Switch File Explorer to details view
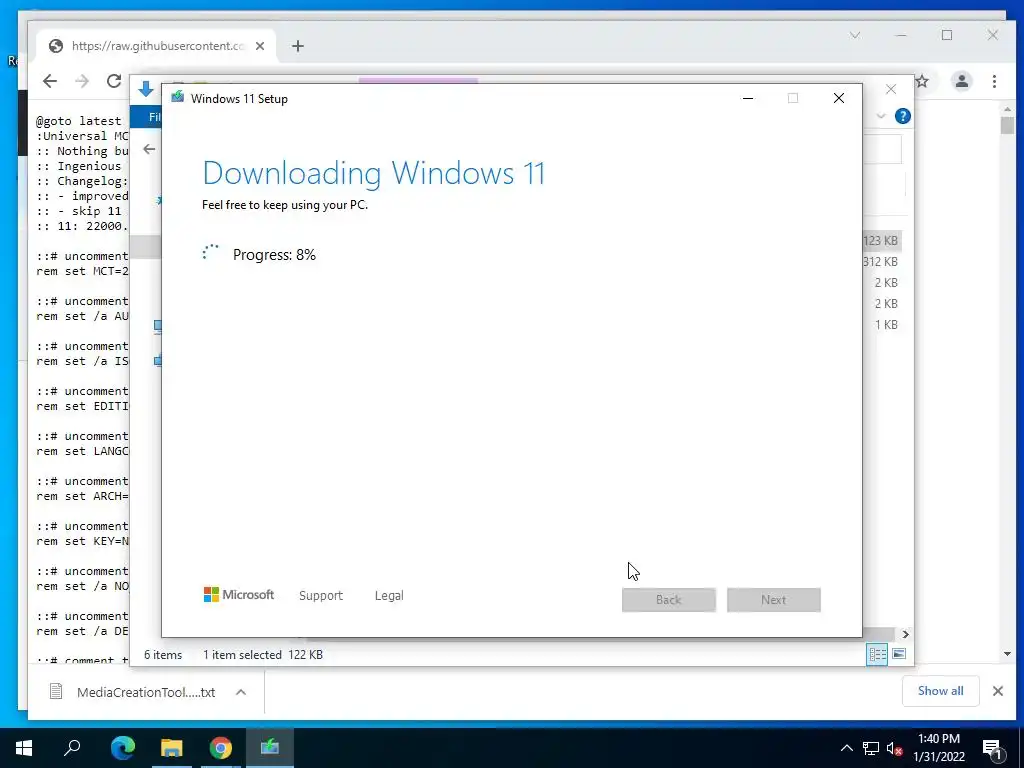 click(877, 654)
